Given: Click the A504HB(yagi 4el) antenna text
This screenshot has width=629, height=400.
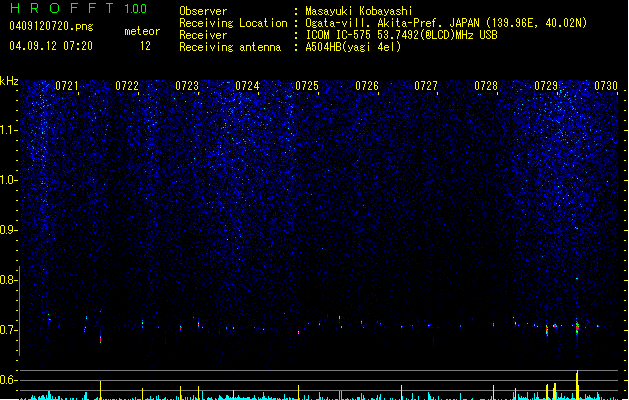Looking at the screenshot, I should 353,47.
